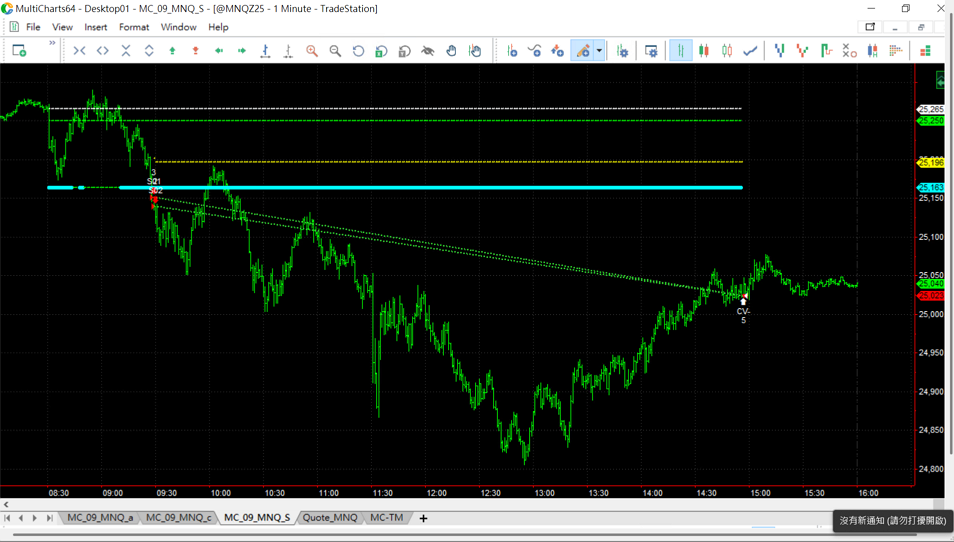Screen dimensions: 954x542
Task: Toggle the crossed-out eye visibility icon
Action: click(428, 51)
